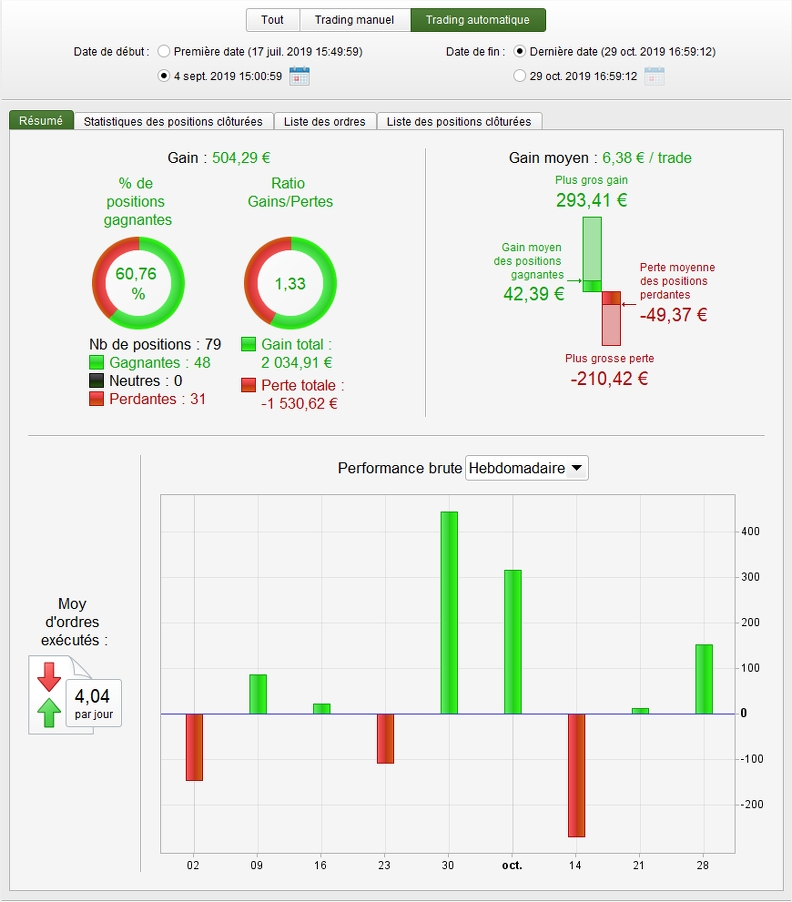Click the Nb de positions : 79 text
The height and width of the screenshot is (902, 792).
click(x=155, y=344)
